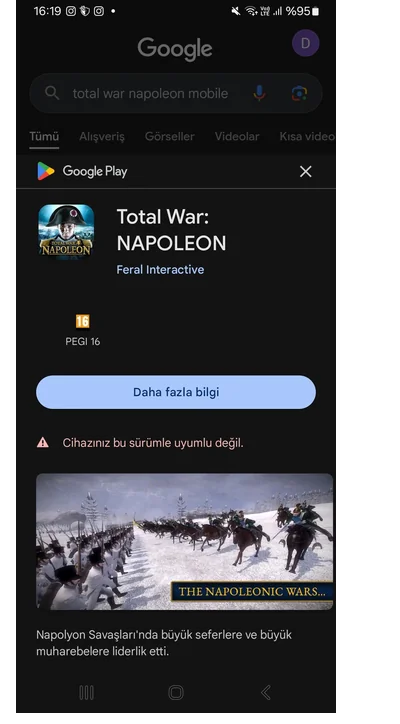Tap the Android back navigation arrow
This screenshot has height=724, width=400.
click(266, 692)
